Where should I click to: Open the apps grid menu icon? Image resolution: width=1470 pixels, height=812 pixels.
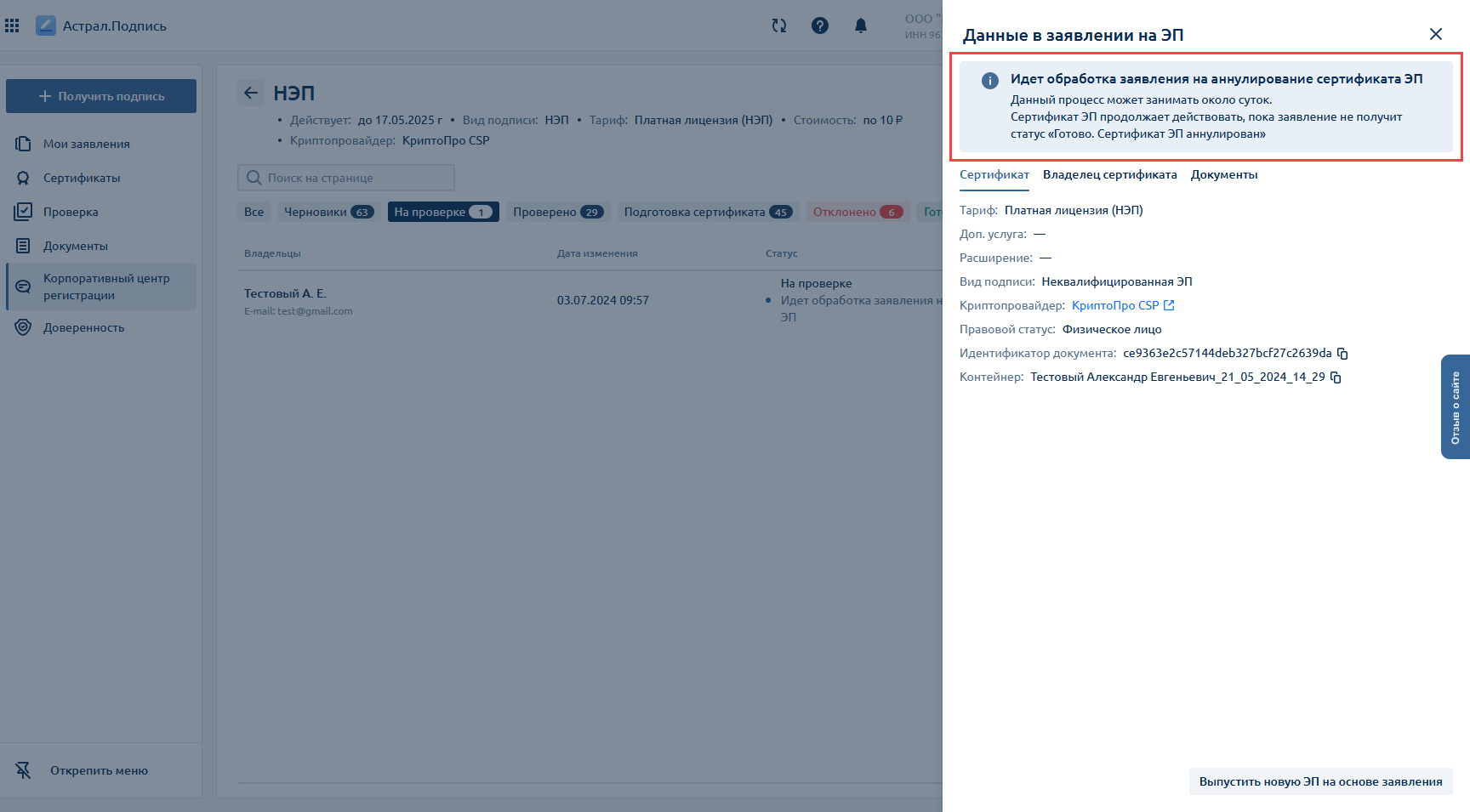point(12,26)
